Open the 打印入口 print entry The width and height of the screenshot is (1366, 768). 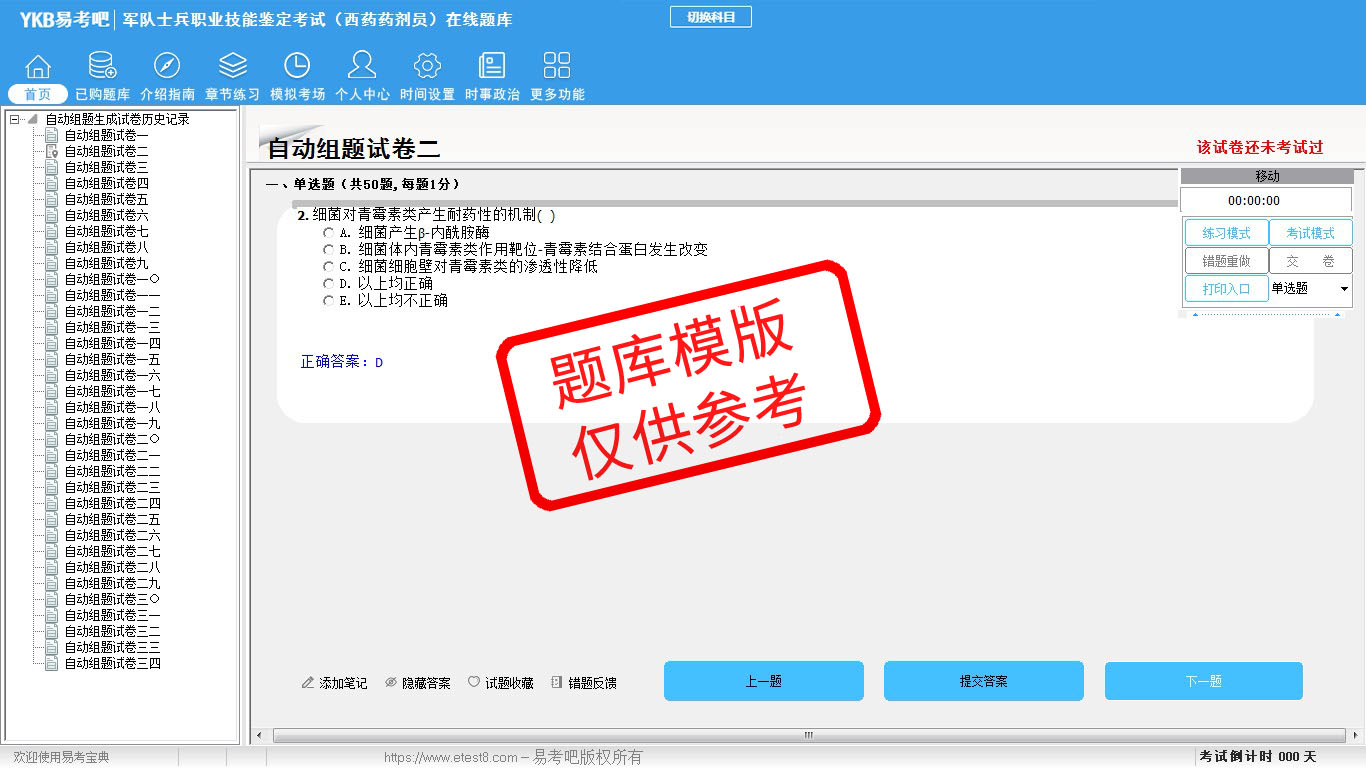1226,289
